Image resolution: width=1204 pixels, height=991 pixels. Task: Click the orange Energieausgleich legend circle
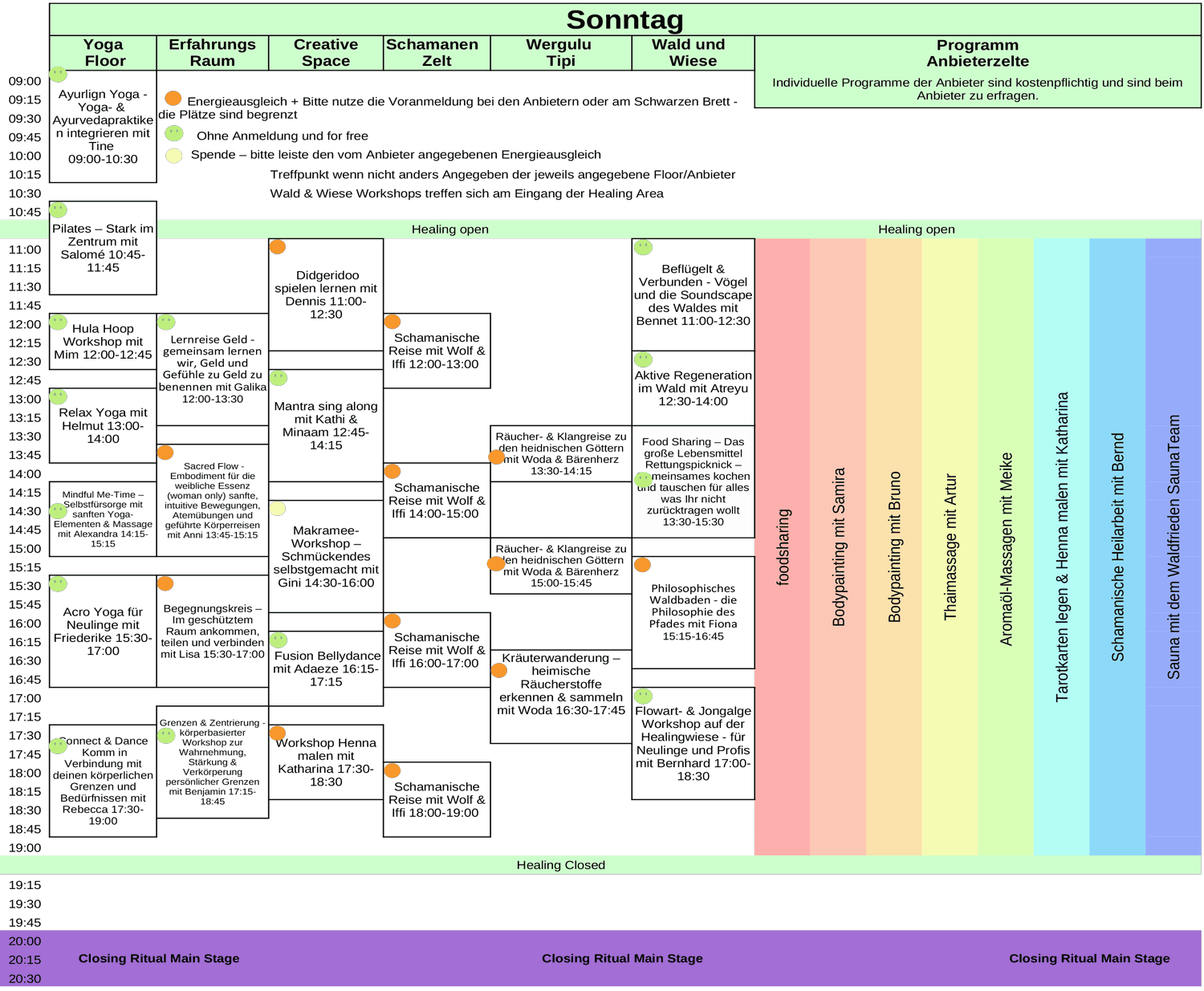pos(173,99)
